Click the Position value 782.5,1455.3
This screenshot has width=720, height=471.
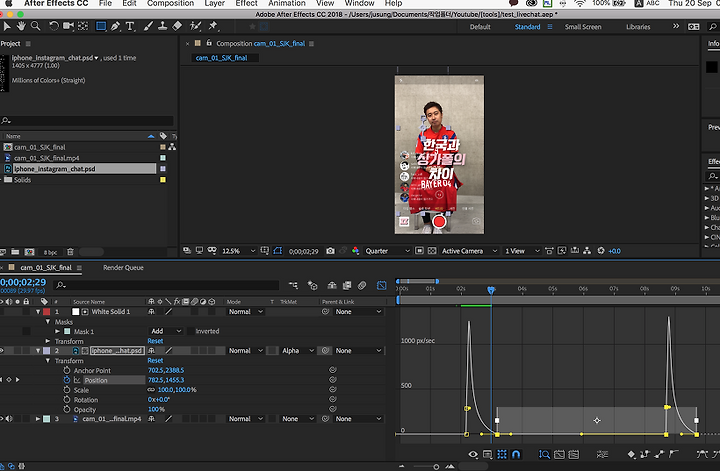pos(166,380)
